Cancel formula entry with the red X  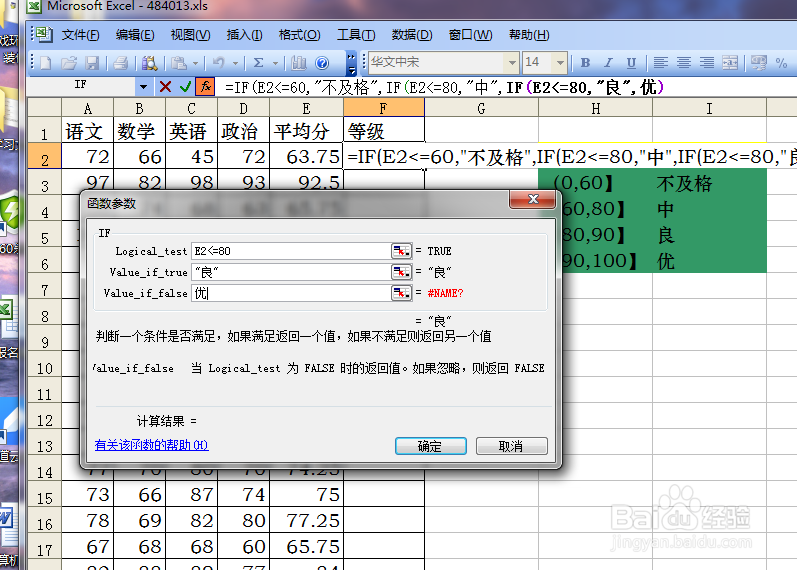tap(165, 87)
